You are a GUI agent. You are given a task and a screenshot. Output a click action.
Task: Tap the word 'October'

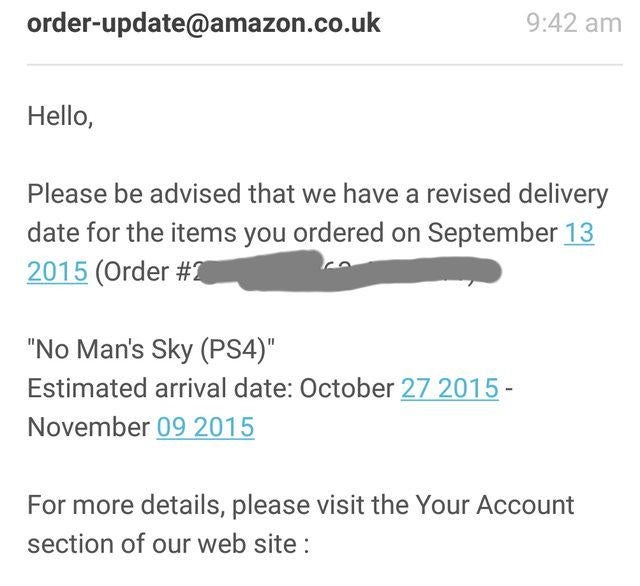click(347, 388)
